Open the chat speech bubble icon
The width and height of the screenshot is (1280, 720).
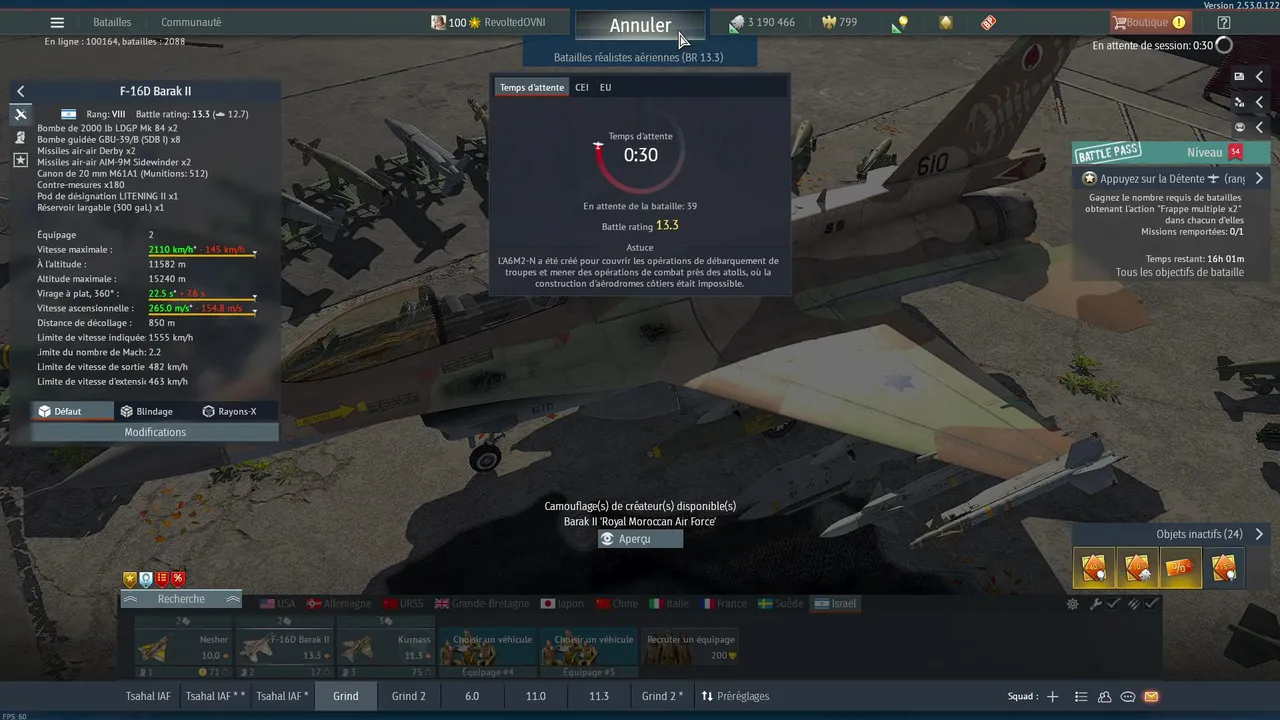(1128, 696)
